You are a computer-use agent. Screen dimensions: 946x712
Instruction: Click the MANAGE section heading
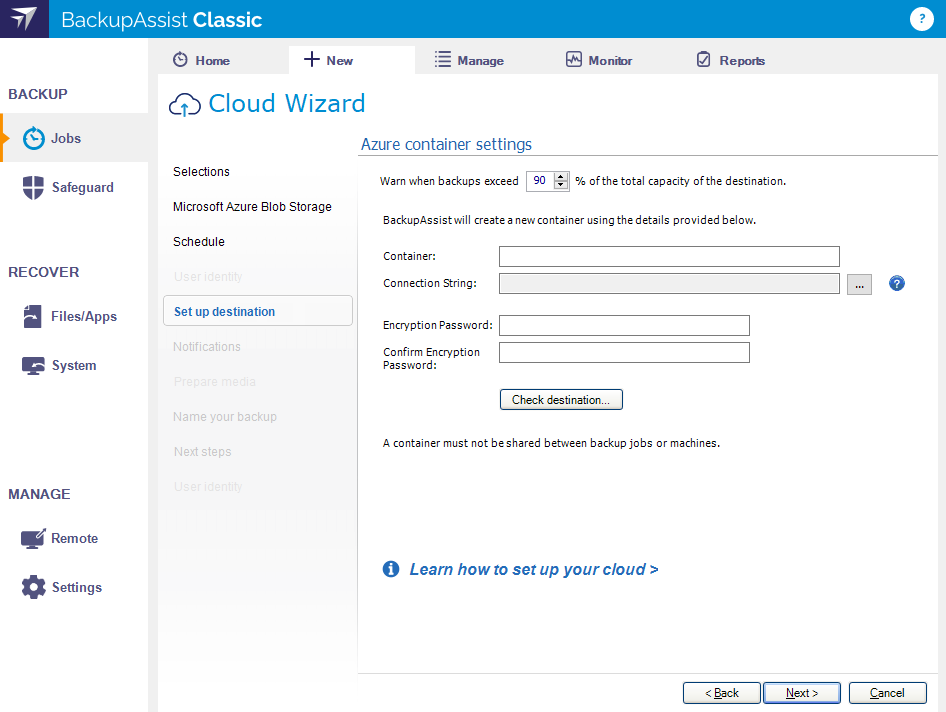[x=39, y=494]
